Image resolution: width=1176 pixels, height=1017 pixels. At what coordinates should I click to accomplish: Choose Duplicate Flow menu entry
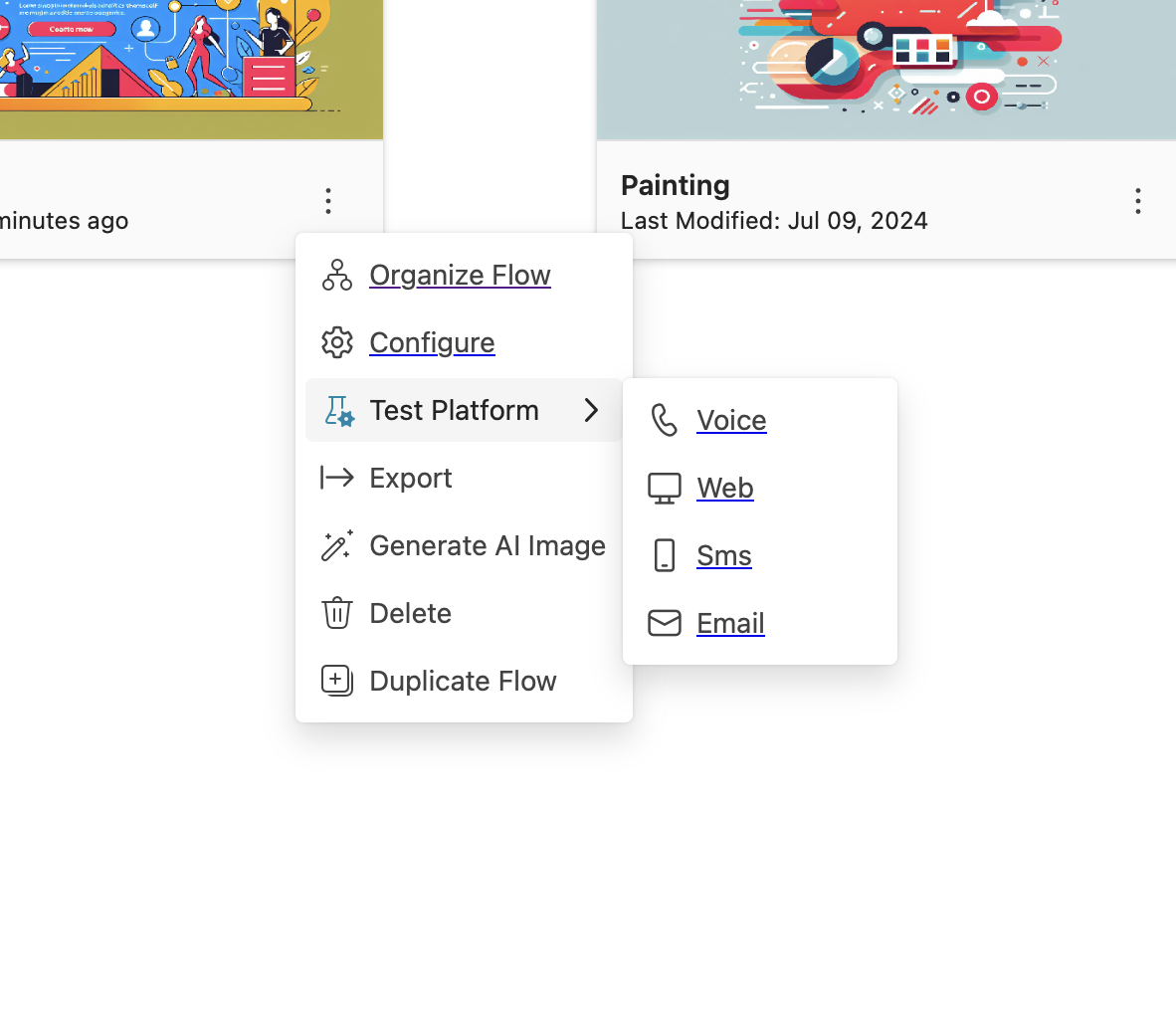click(464, 681)
